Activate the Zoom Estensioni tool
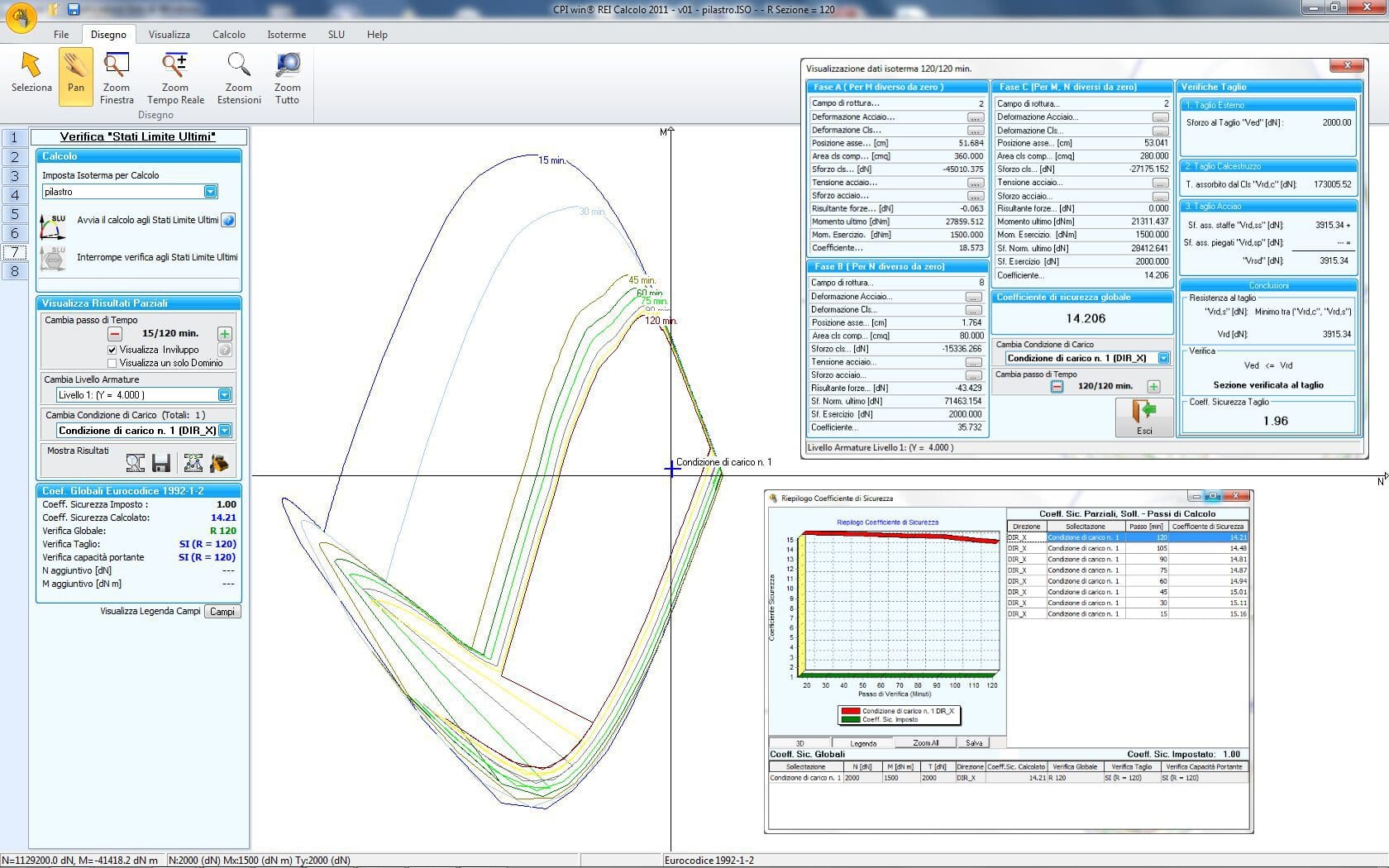 coord(238,74)
